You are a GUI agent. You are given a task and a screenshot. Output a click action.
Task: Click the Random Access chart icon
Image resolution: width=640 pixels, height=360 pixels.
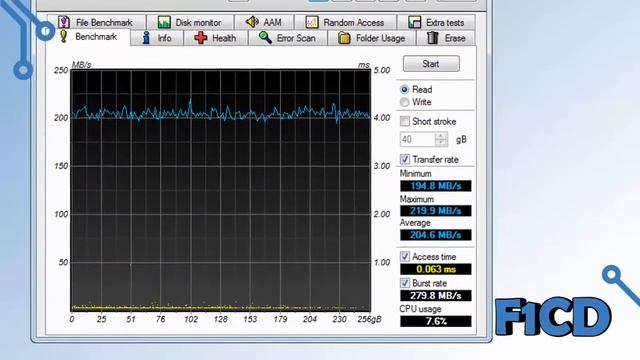312,22
